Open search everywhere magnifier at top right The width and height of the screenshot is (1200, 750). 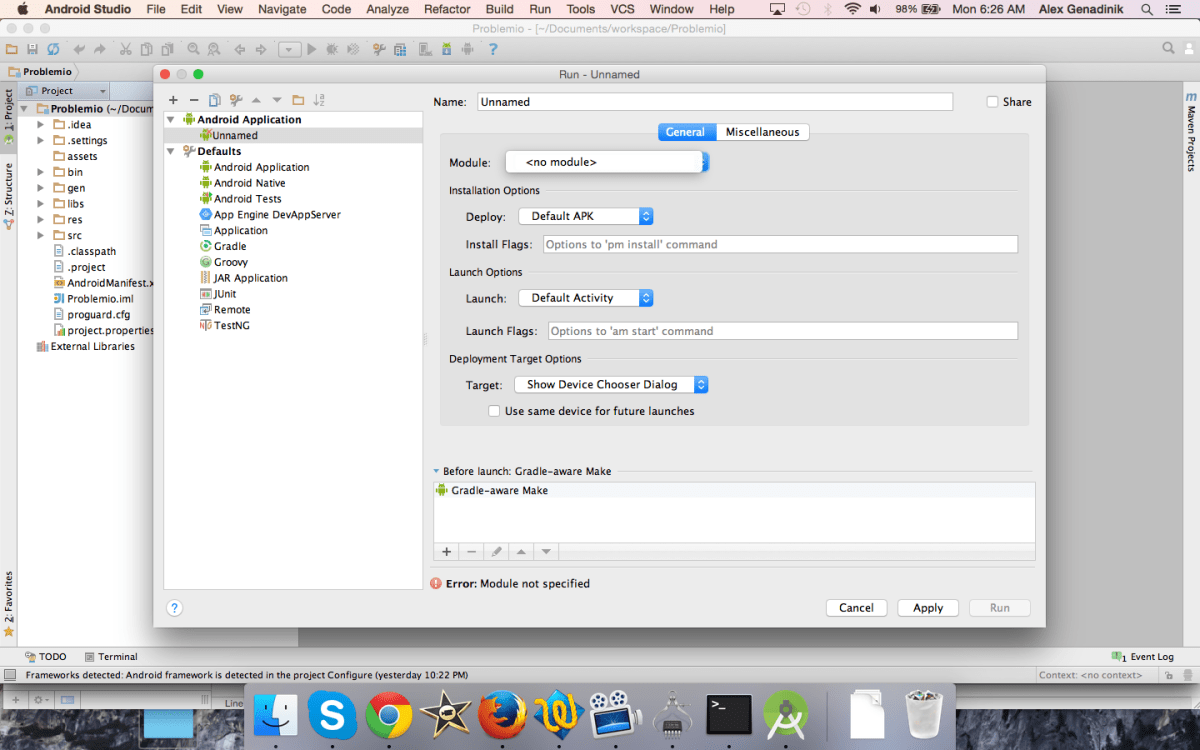pos(1168,48)
